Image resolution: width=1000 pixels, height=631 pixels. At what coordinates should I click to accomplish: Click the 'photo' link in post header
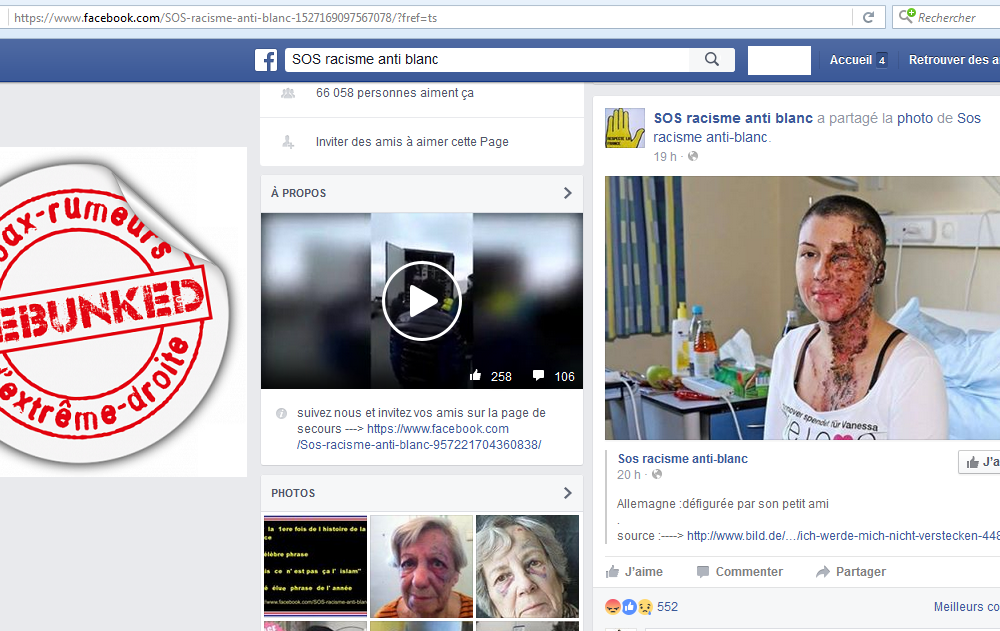pyautogui.click(x=915, y=118)
